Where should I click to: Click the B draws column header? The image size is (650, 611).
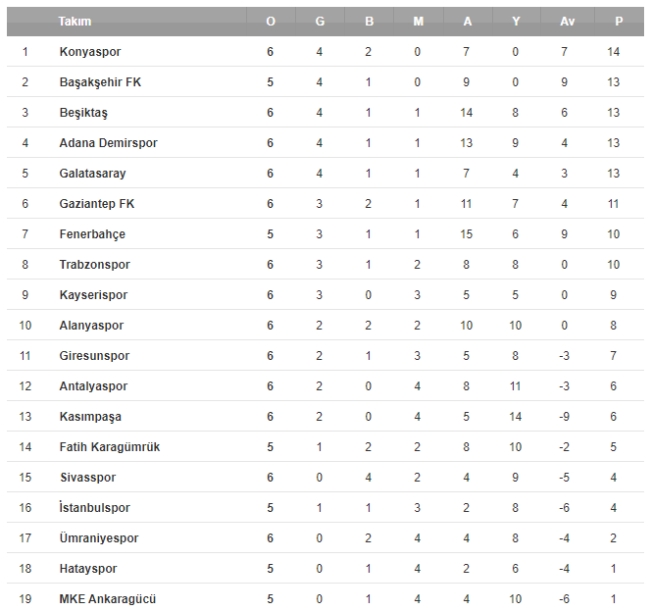pos(368,21)
